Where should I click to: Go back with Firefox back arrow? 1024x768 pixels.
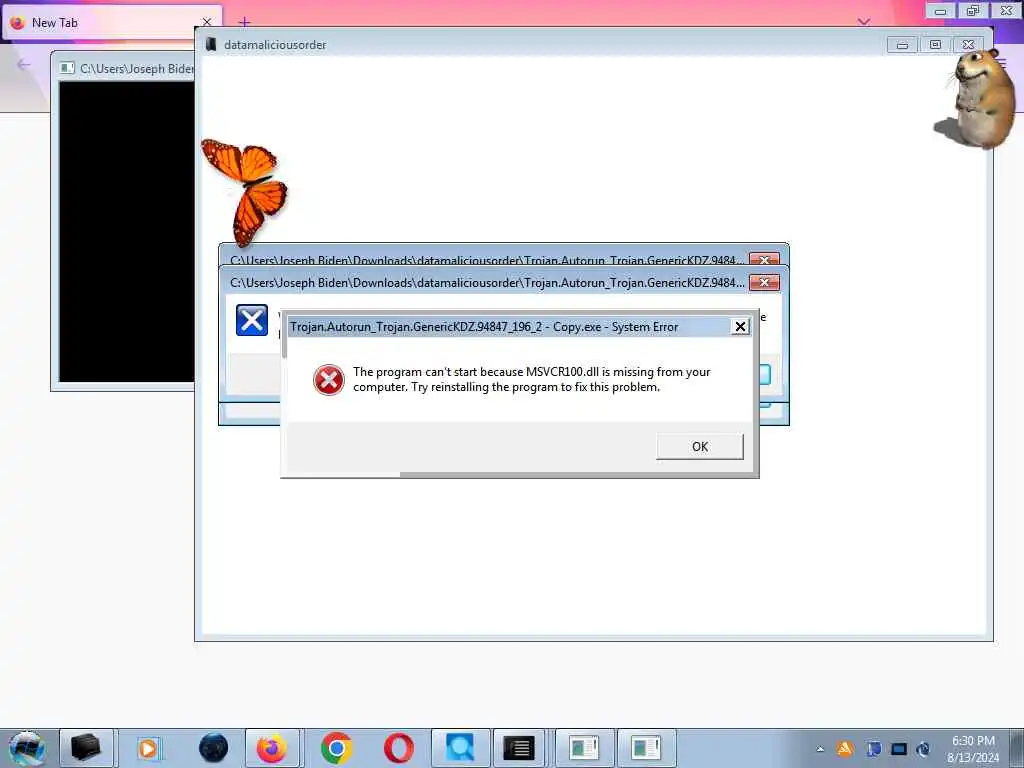(x=24, y=64)
